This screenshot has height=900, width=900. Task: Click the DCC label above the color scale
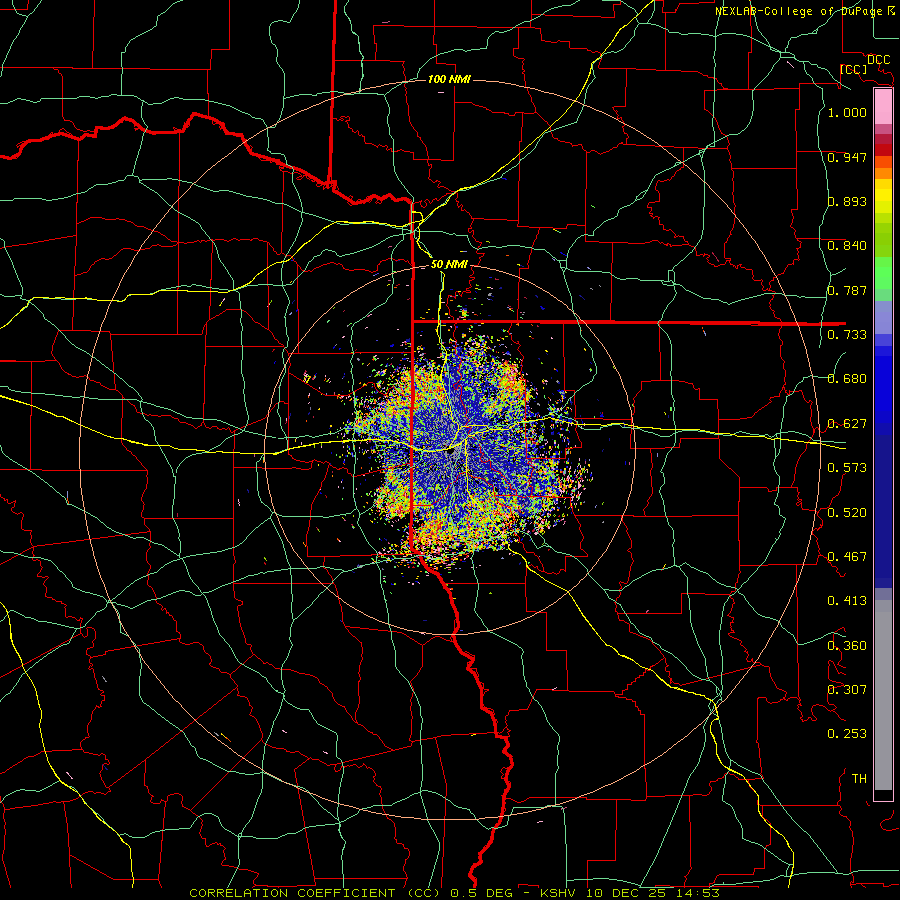pos(878,60)
